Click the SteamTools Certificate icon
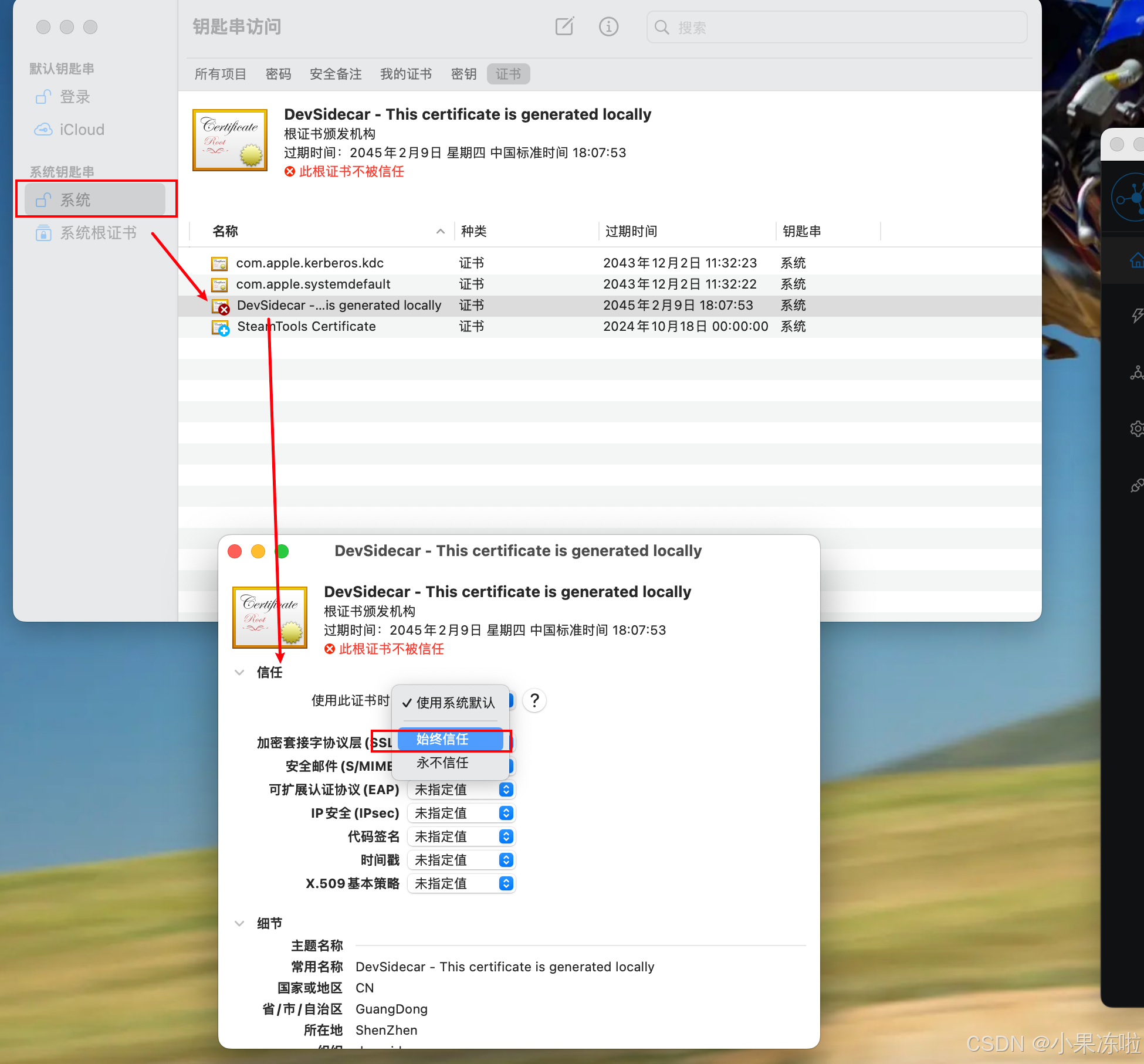This screenshot has height=1064, width=1144. [221, 327]
